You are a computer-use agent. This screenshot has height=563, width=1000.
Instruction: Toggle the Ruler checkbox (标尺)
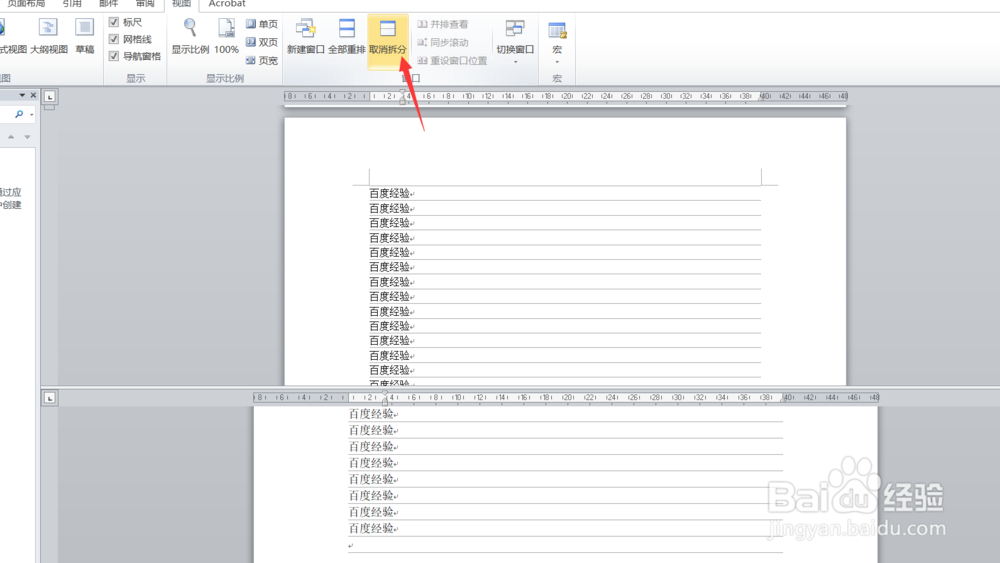(x=114, y=22)
